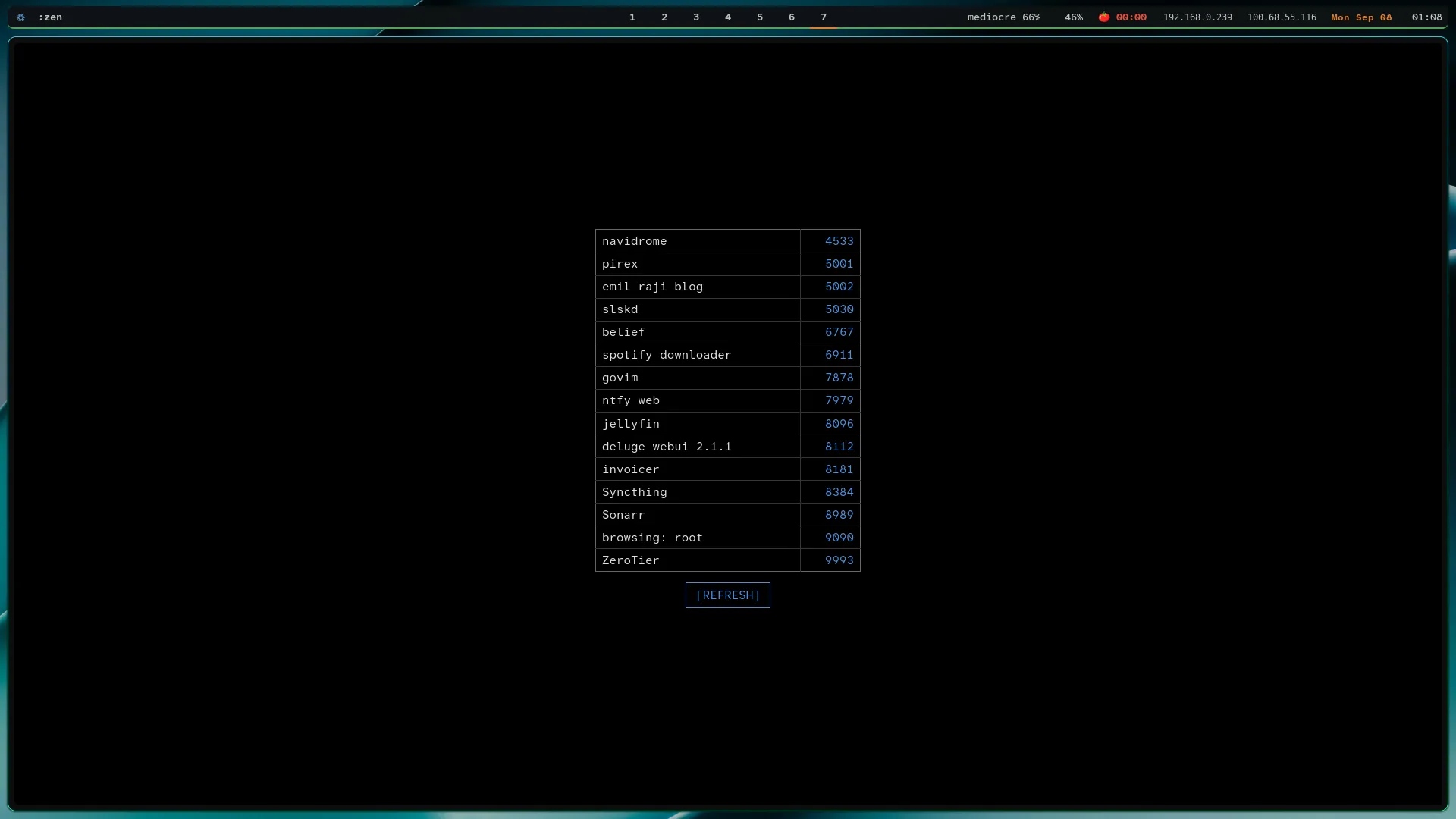Open port link 6767 for belief
1456x819 pixels.
point(839,332)
